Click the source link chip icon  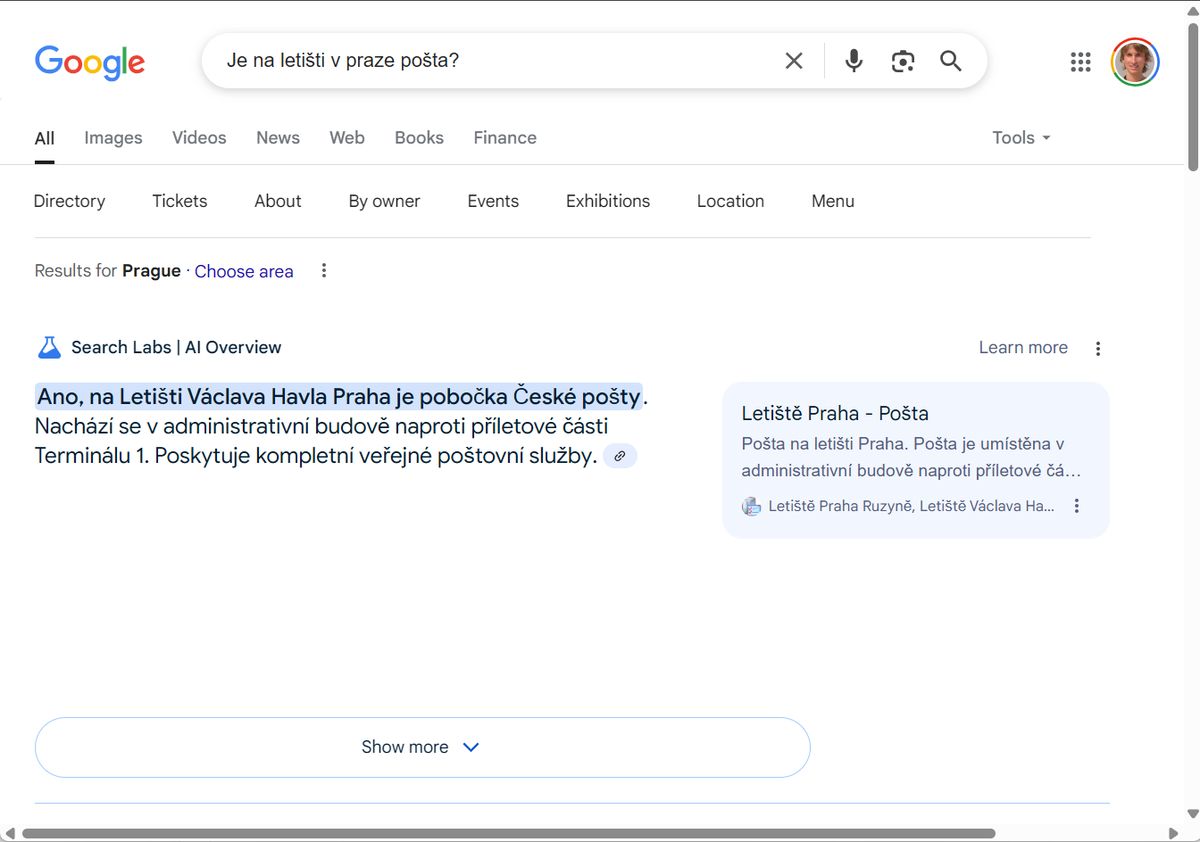[620, 456]
